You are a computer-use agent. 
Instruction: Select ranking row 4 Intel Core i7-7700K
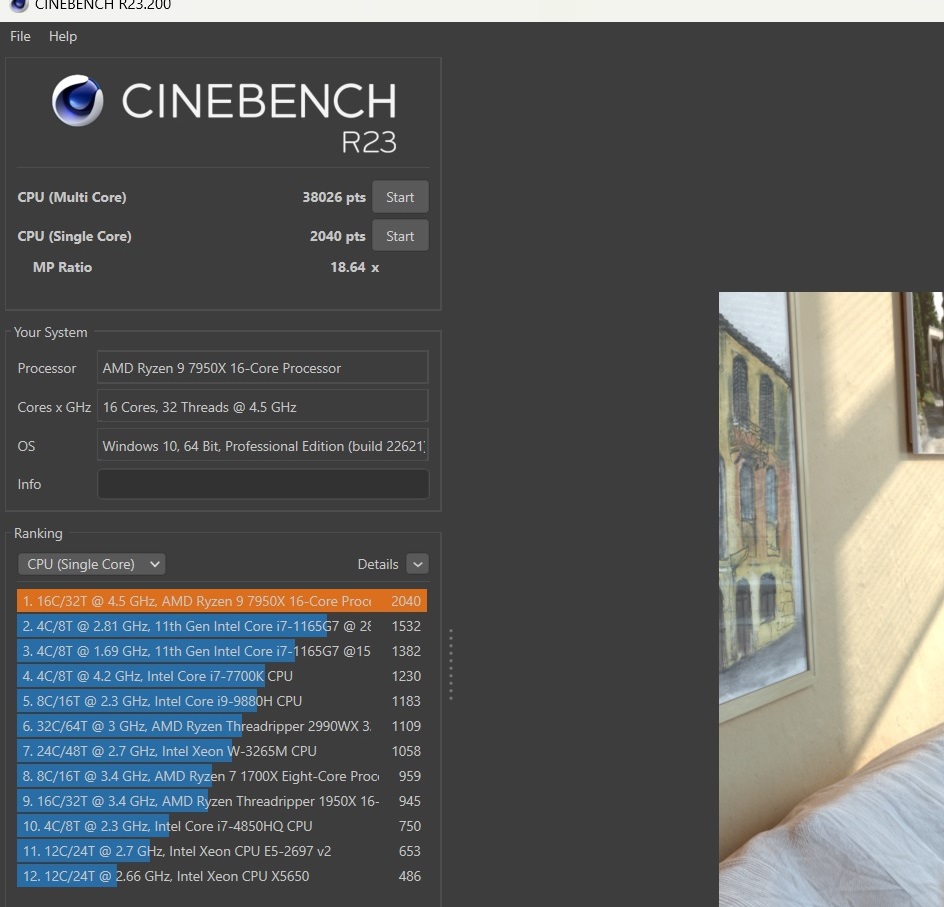(222, 676)
